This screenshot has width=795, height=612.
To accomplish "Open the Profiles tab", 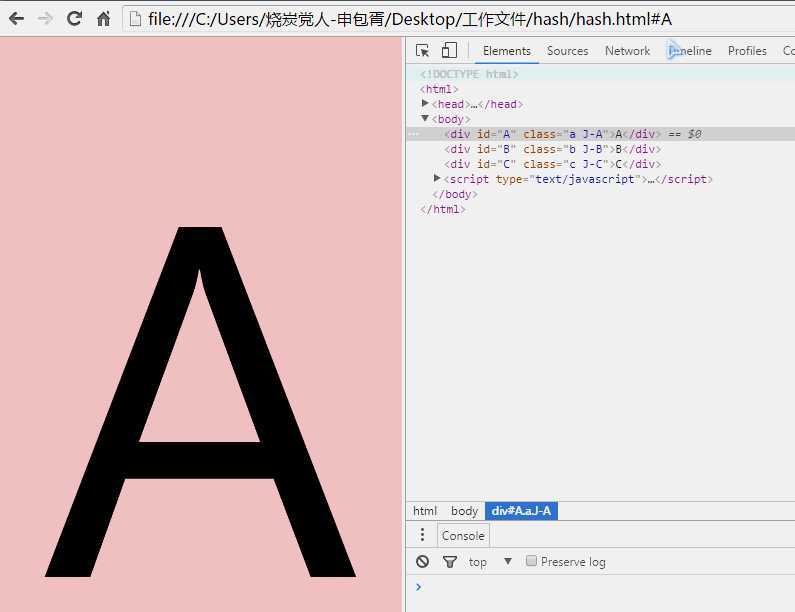I will pos(747,51).
